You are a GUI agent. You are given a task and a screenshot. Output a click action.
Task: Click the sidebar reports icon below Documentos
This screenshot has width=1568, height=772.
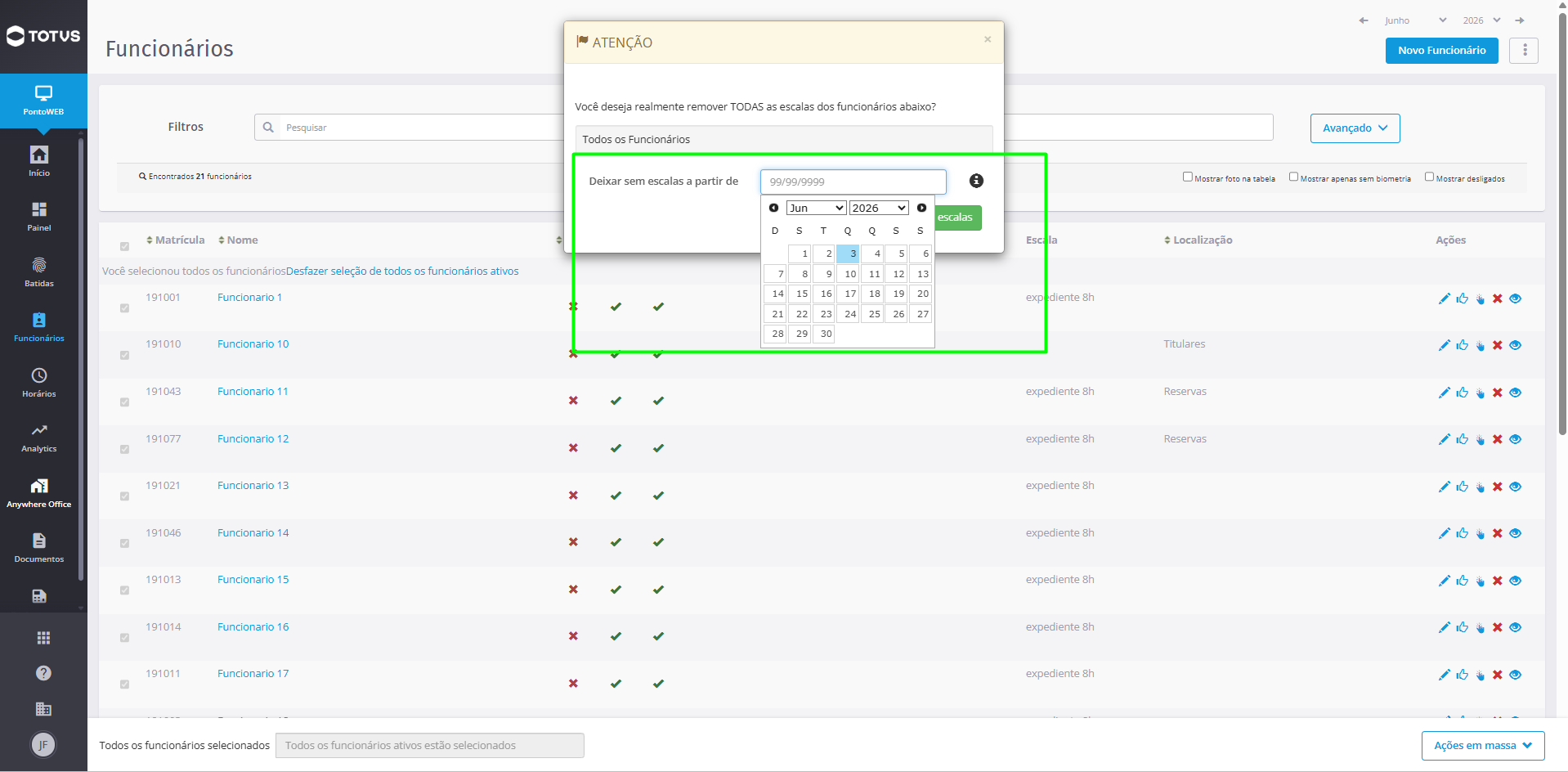39,596
